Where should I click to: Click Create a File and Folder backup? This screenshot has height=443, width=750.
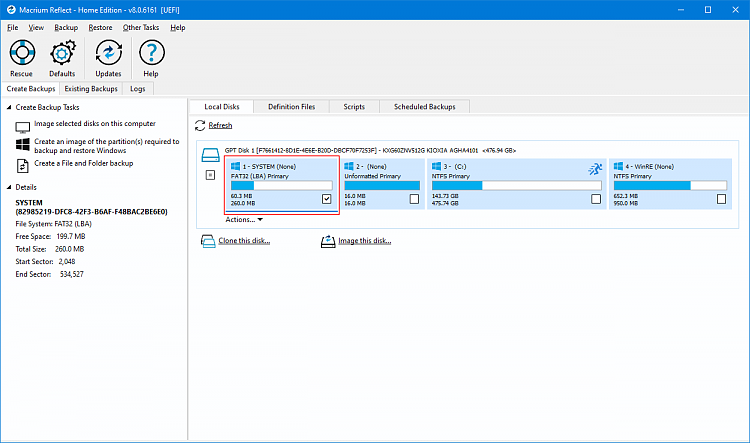click(x=84, y=163)
